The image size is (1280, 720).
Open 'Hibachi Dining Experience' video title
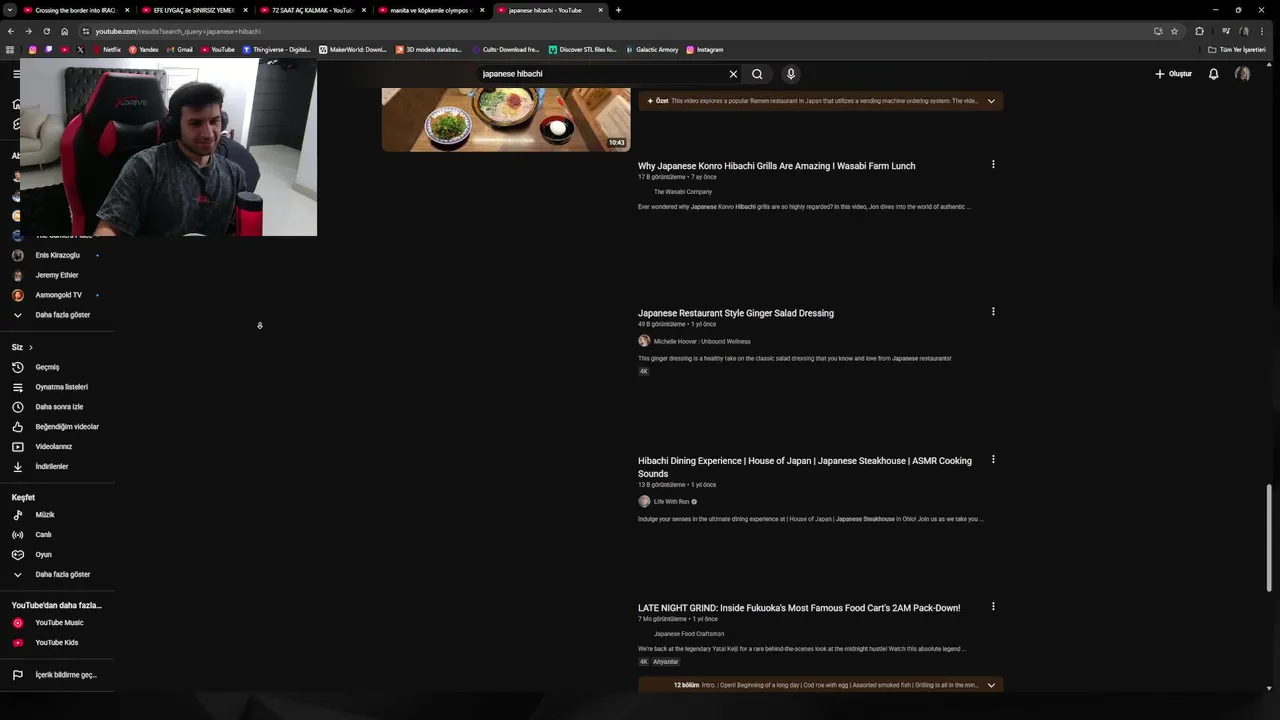coord(805,467)
